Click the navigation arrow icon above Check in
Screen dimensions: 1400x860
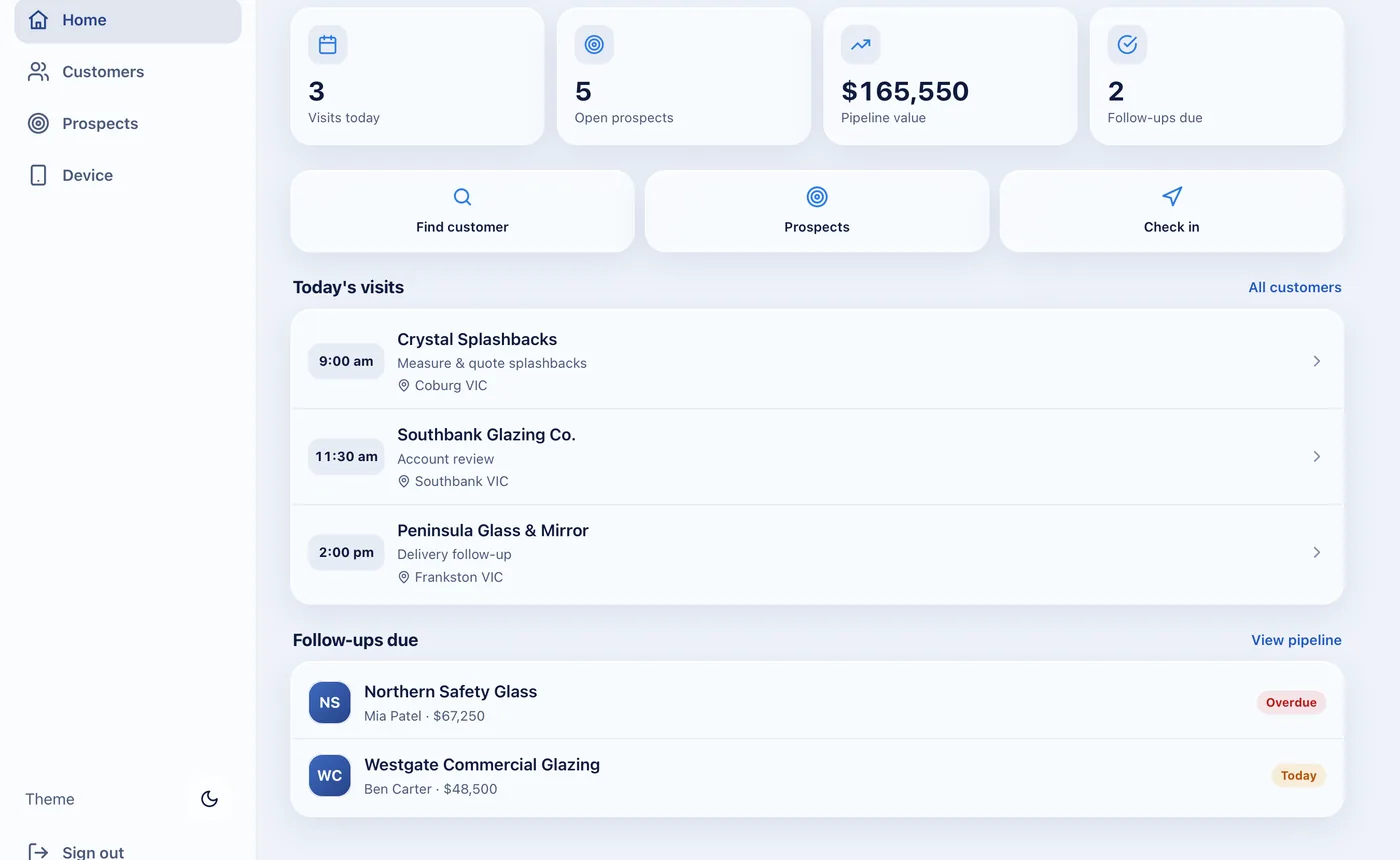1172,196
